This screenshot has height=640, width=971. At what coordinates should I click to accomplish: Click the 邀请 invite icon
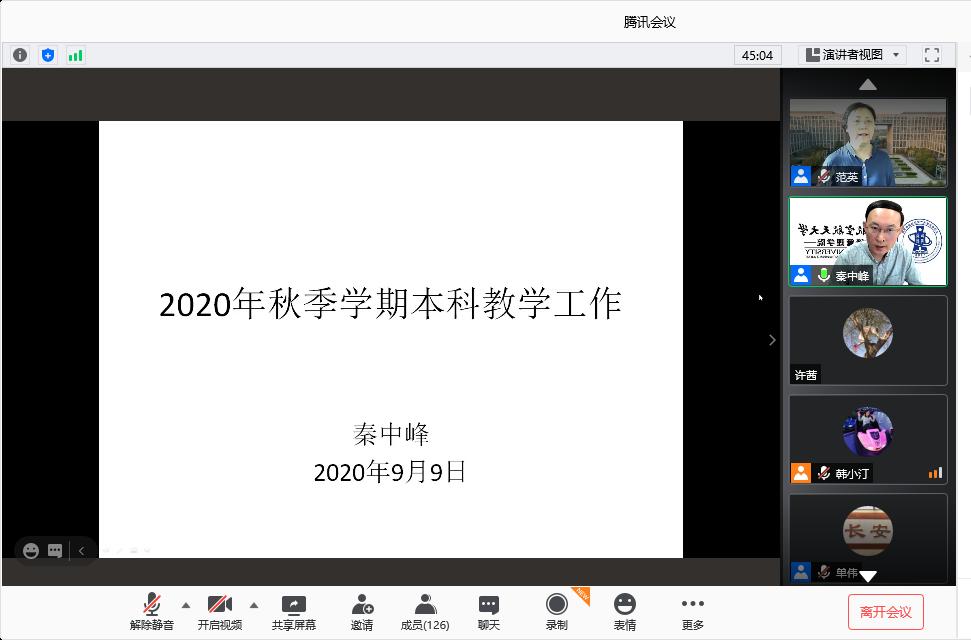(x=362, y=612)
